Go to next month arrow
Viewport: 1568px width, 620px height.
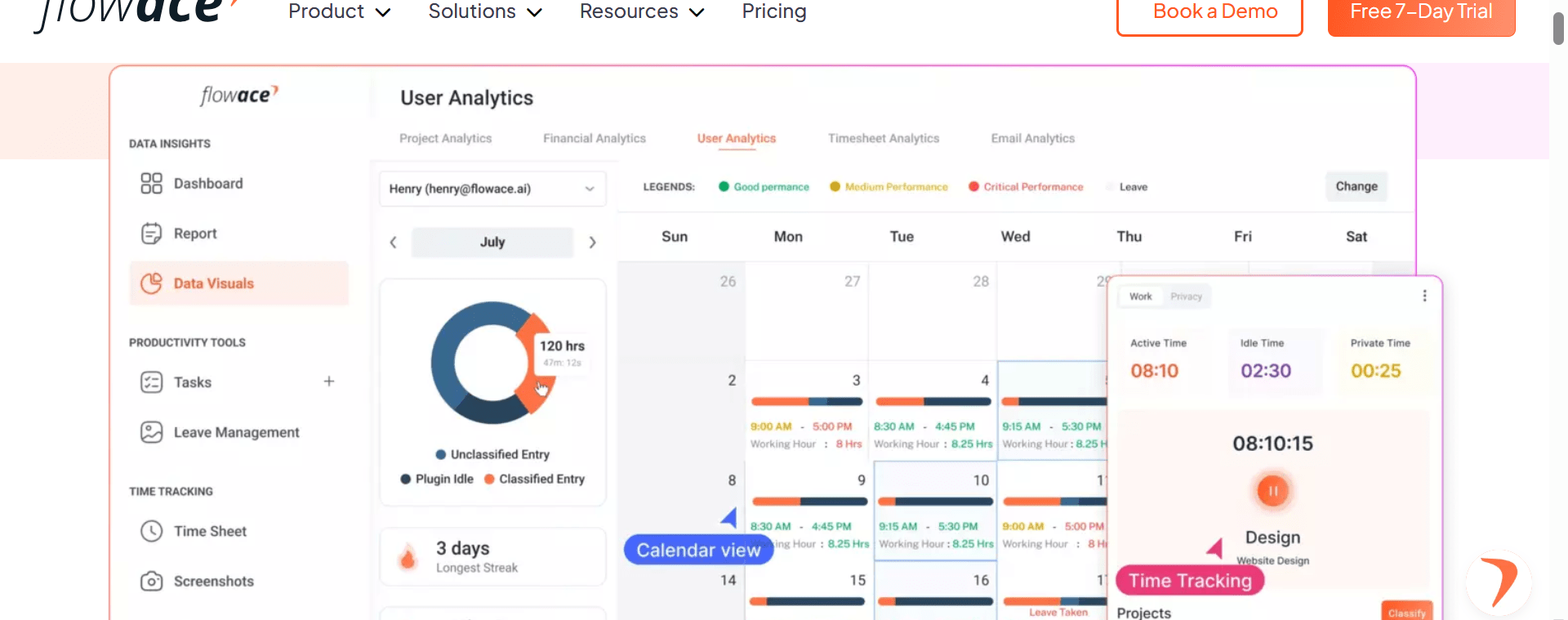click(592, 243)
